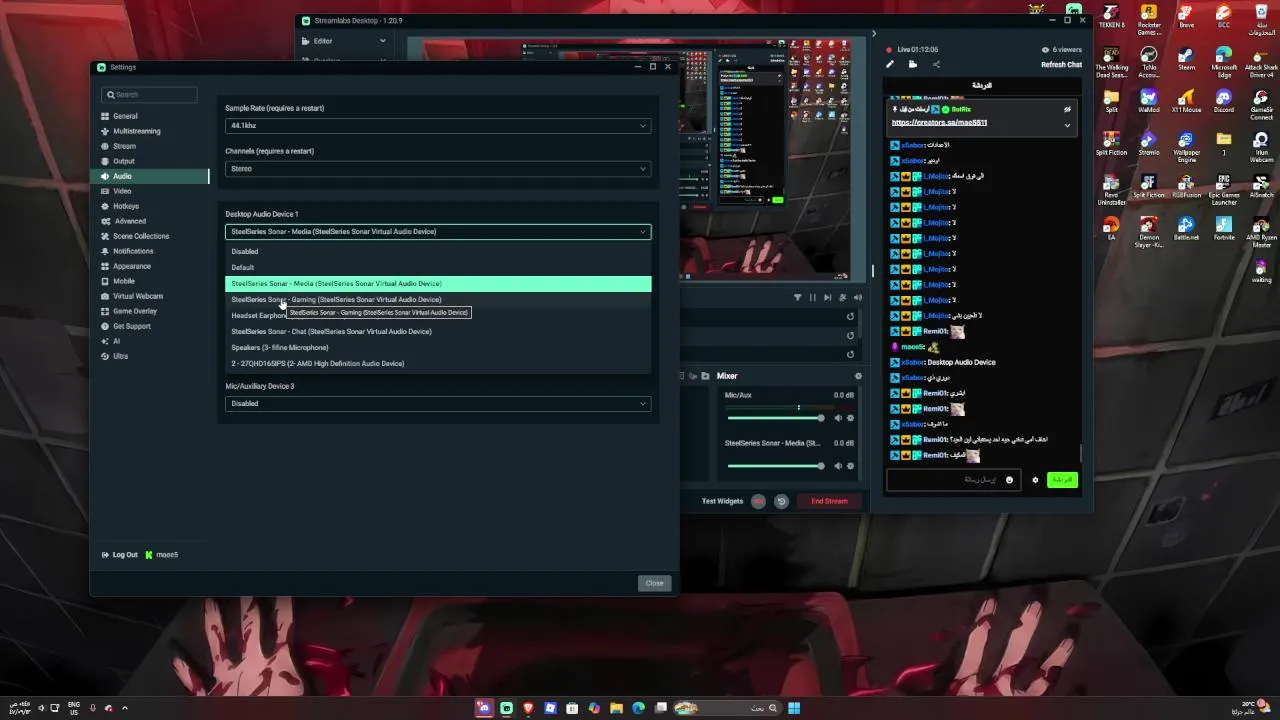Screen dimensions: 1280x720
Task: Click End Stream button
Action: (x=829, y=501)
